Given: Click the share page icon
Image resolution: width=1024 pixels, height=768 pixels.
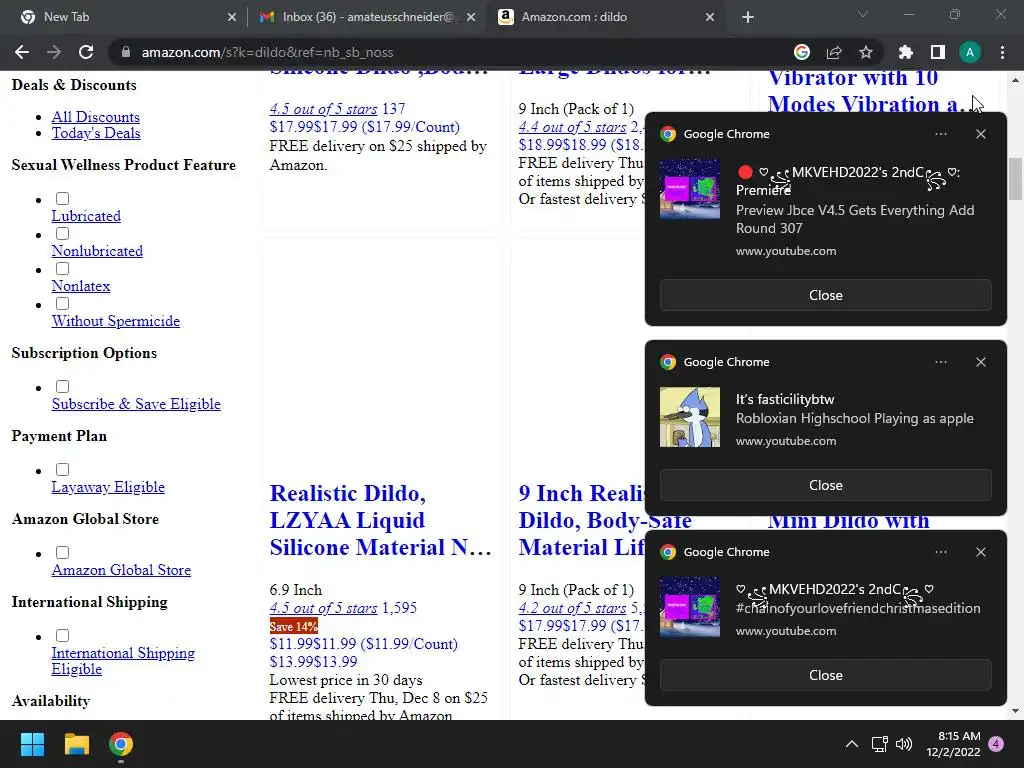Looking at the screenshot, I should click(834, 52).
